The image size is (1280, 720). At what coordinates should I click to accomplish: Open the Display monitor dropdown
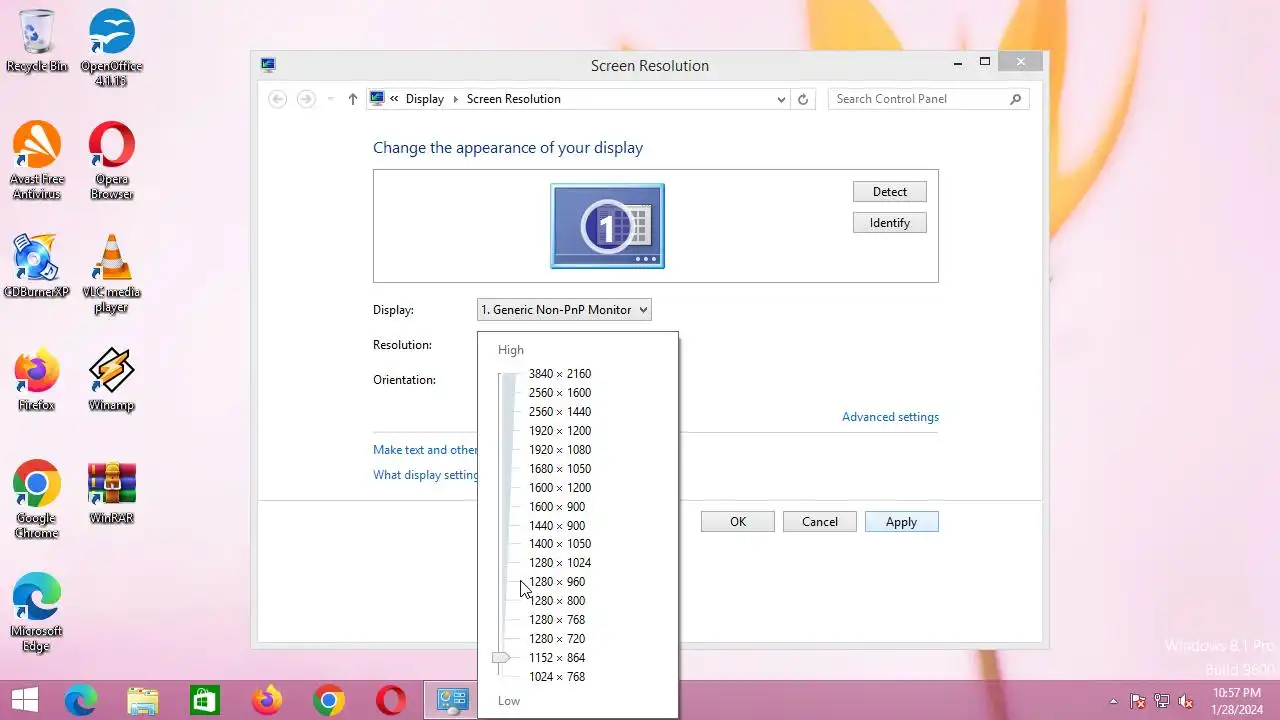pyautogui.click(x=564, y=310)
